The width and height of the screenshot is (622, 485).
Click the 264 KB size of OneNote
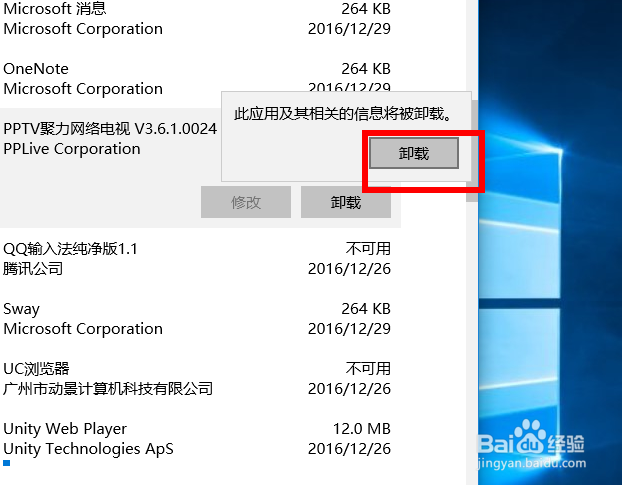click(366, 69)
